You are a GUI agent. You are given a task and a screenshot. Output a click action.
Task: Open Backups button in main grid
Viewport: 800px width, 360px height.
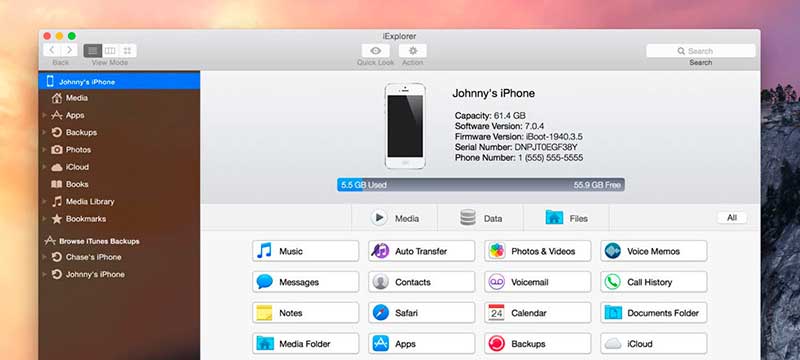[x=538, y=344]
